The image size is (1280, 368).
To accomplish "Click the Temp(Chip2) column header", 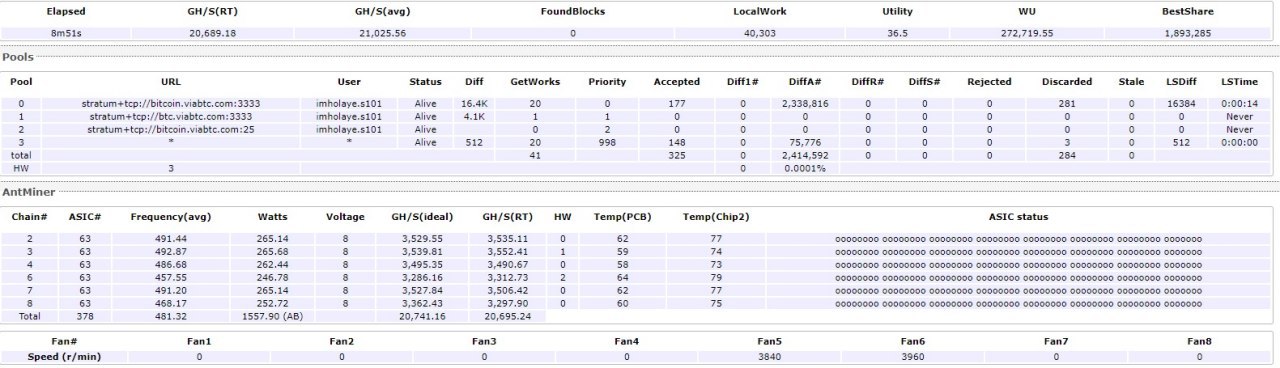I will click(x=716, y=217).
